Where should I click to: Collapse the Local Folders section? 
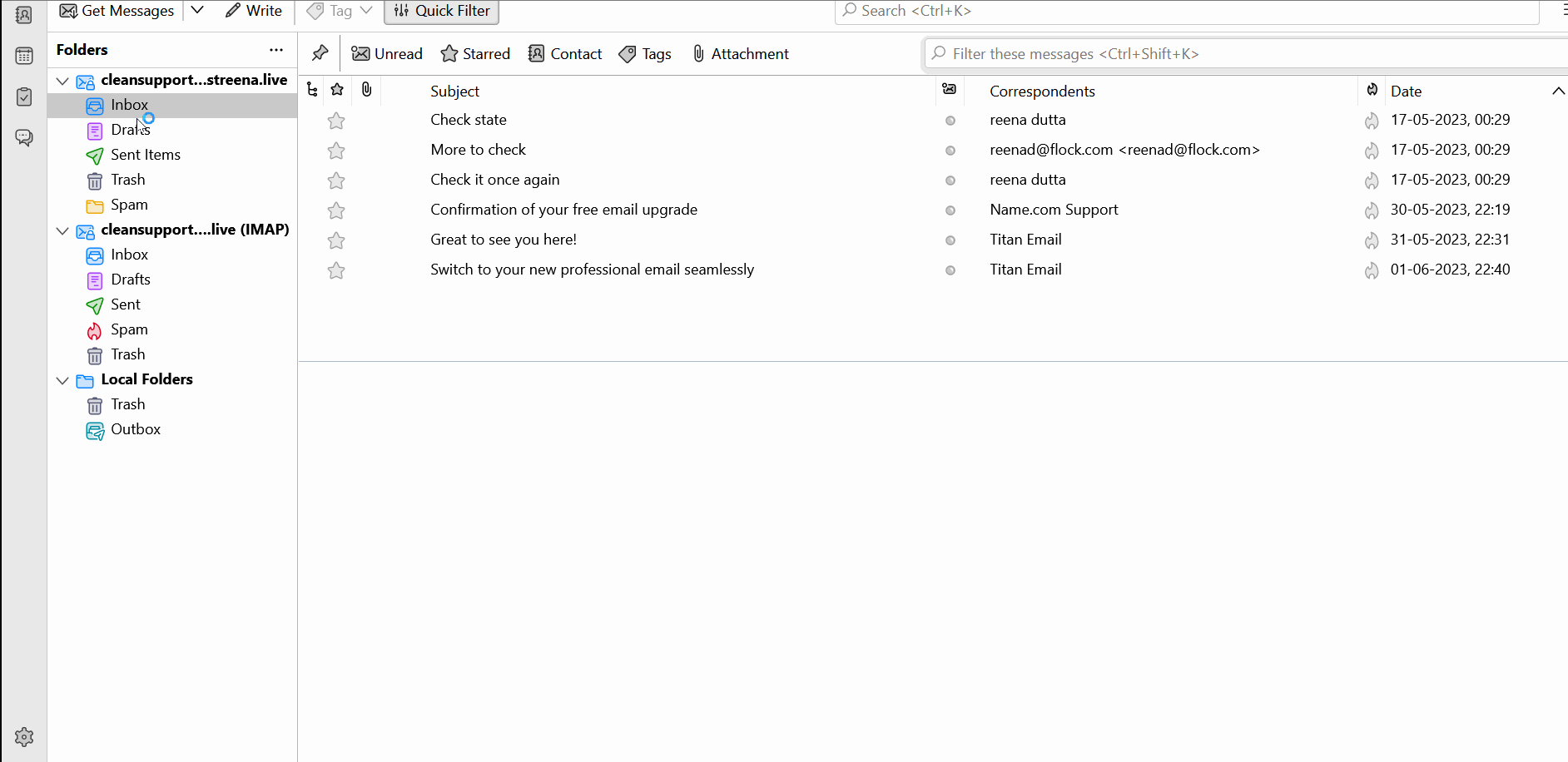pyautogui.click(x=62, y=380)
